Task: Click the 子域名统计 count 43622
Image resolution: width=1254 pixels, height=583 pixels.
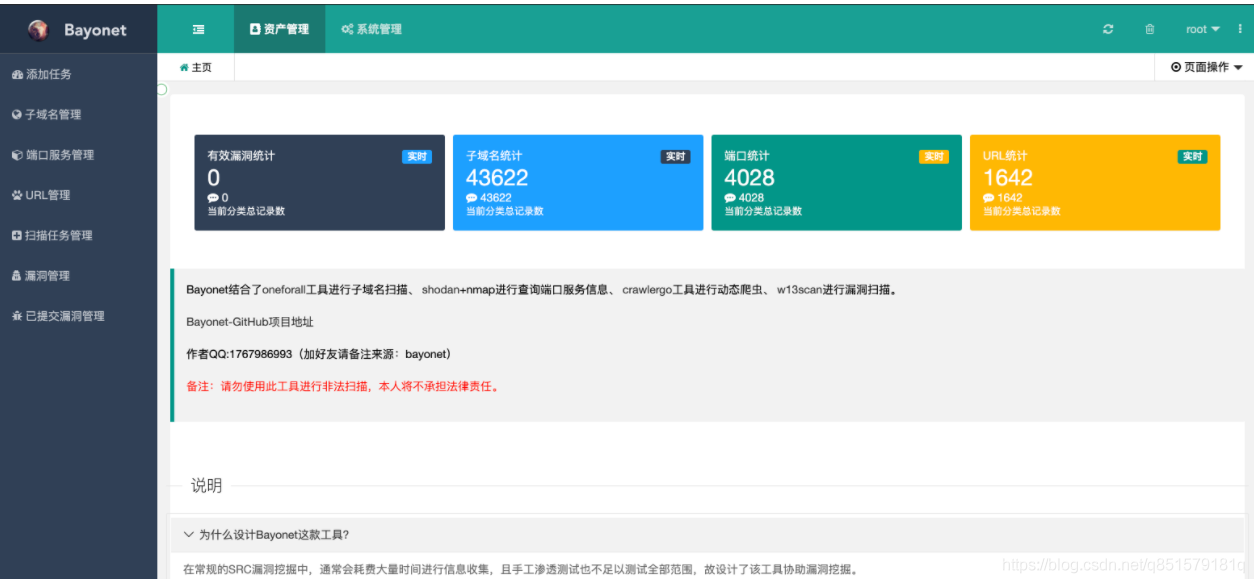Action: tap(497, 178)
